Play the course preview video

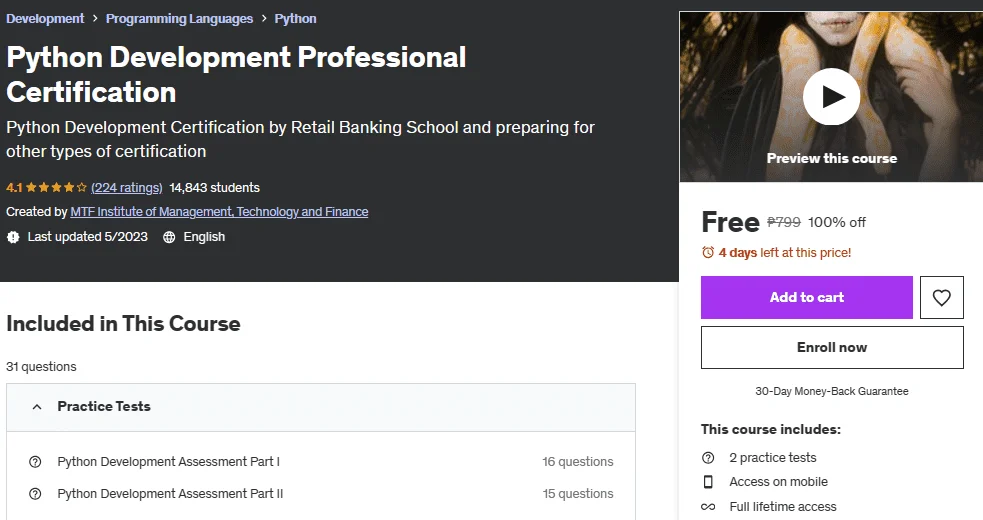point(831,97)
